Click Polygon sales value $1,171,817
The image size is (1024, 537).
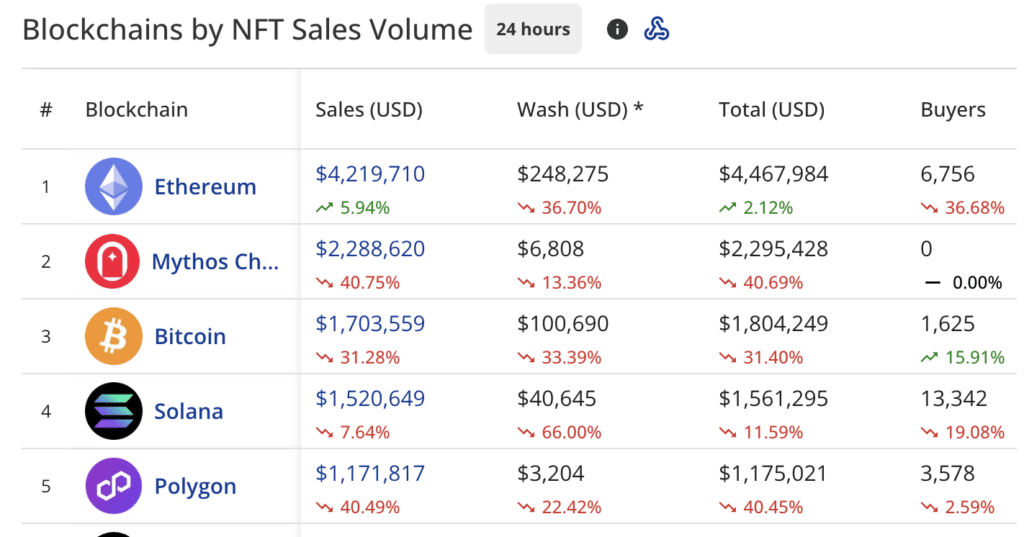370,473
